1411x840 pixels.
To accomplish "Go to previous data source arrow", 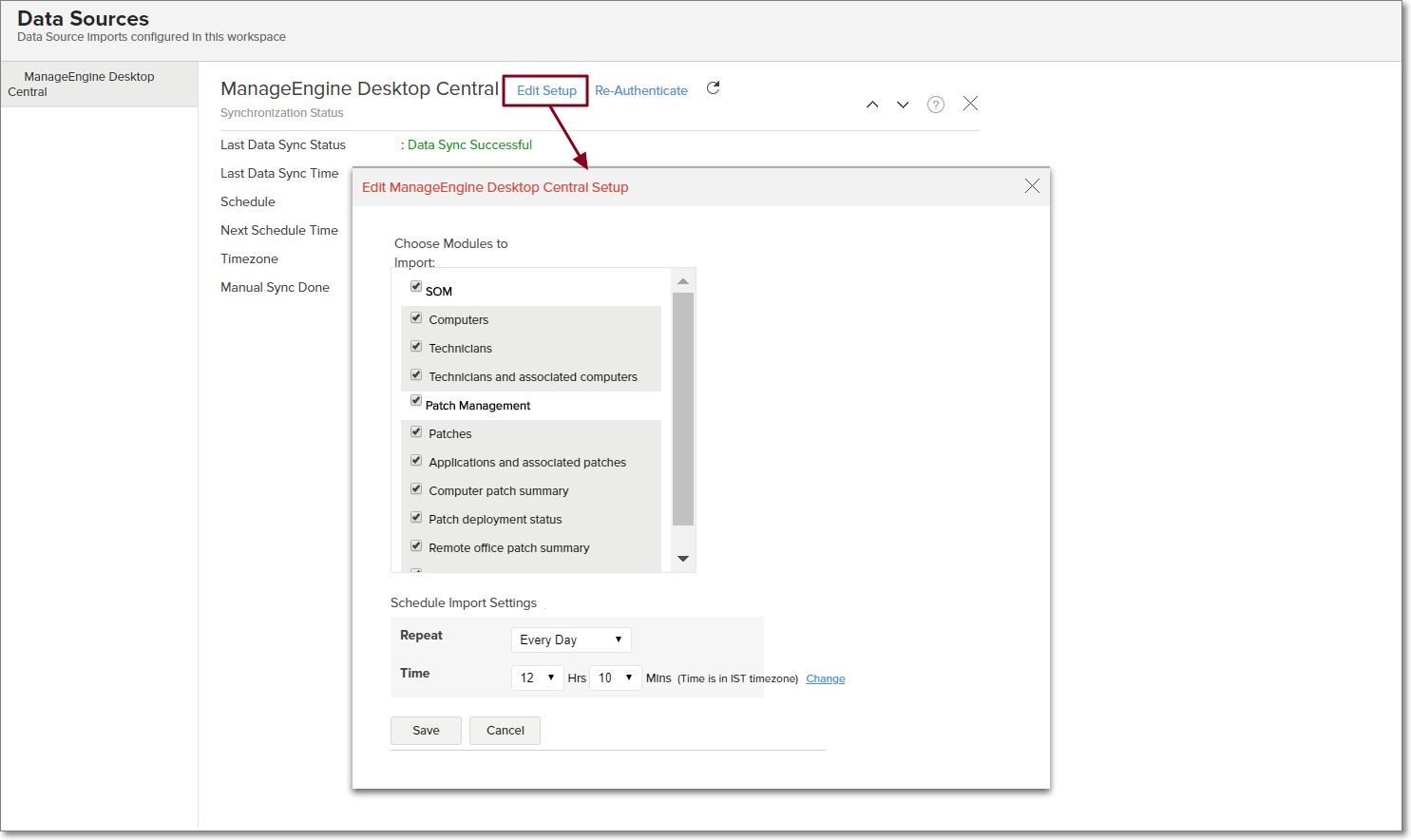I will pos(872,105).
